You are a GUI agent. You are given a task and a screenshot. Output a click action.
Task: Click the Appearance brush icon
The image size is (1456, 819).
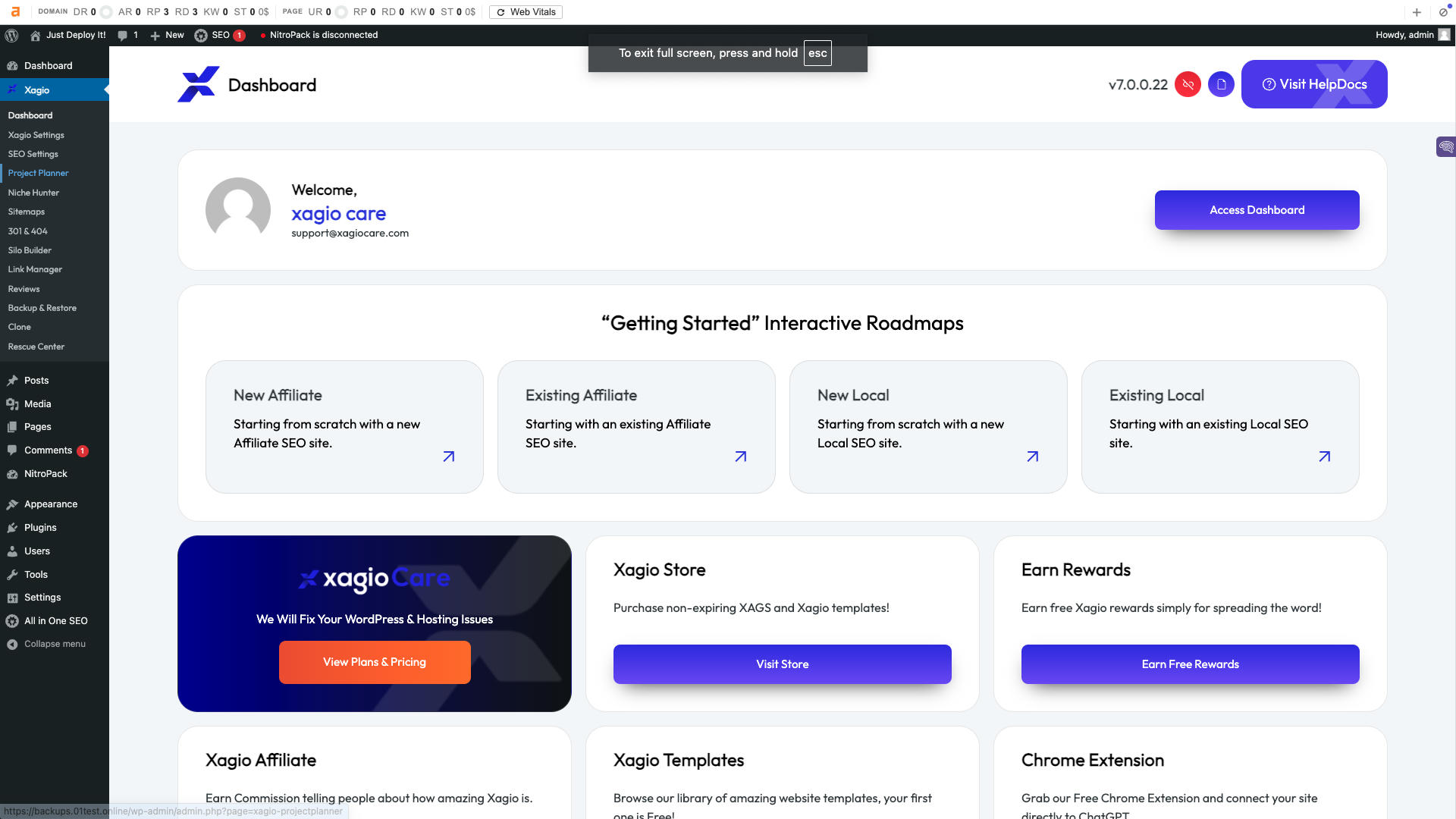click(12, 504)
